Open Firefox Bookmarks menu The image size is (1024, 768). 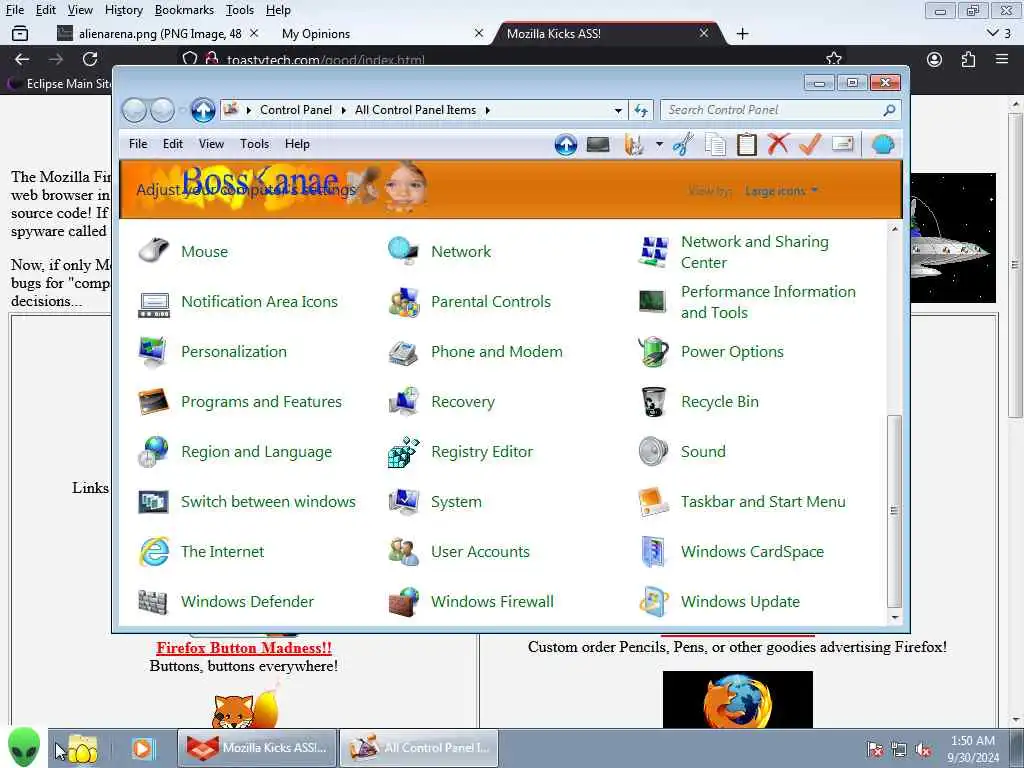[x=184, y=10]
